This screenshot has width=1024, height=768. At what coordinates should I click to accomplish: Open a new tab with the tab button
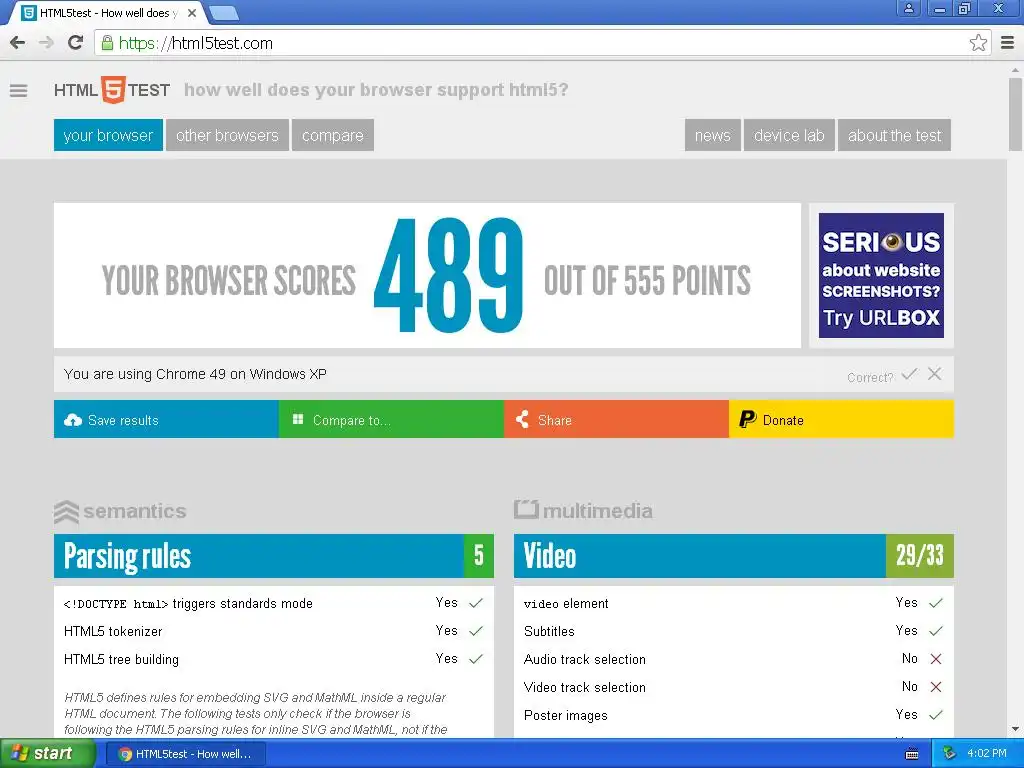pyautogui.click(x=224, y=12)
